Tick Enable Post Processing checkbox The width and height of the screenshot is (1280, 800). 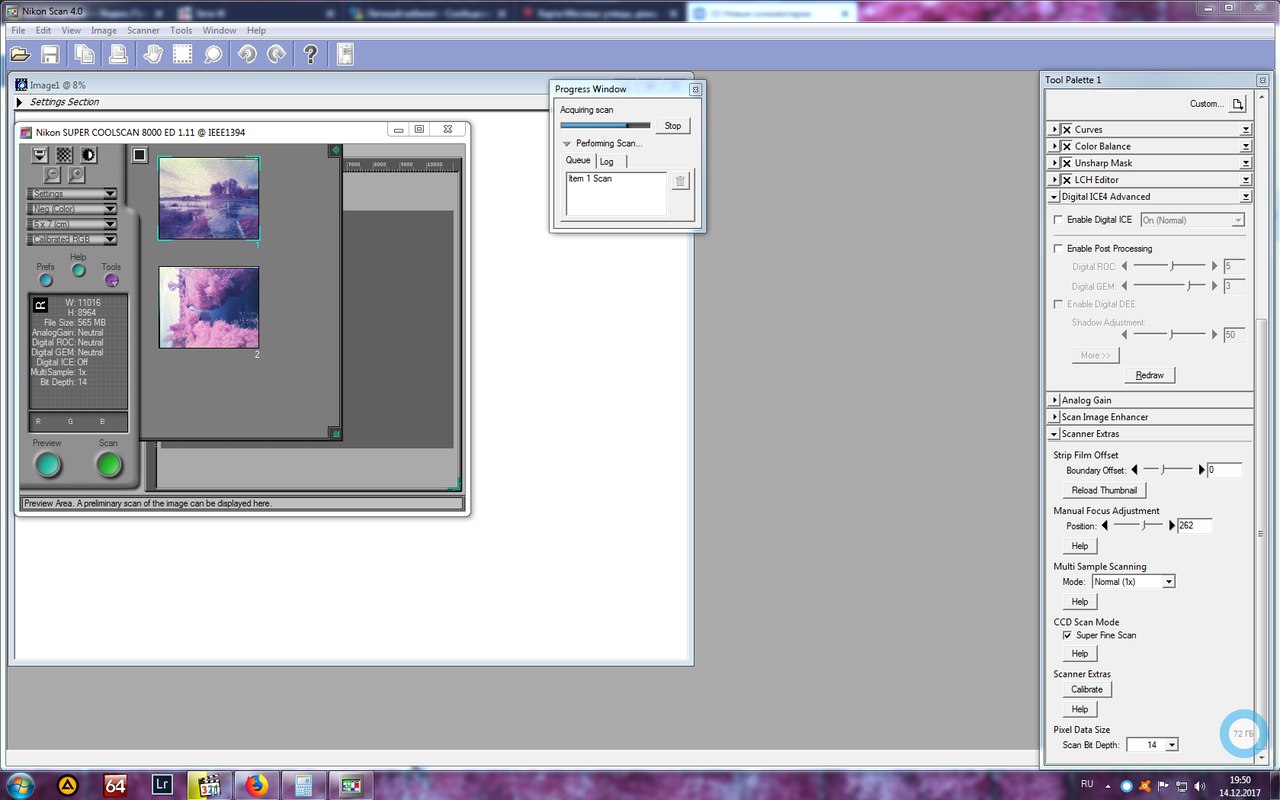point(1059,249)
